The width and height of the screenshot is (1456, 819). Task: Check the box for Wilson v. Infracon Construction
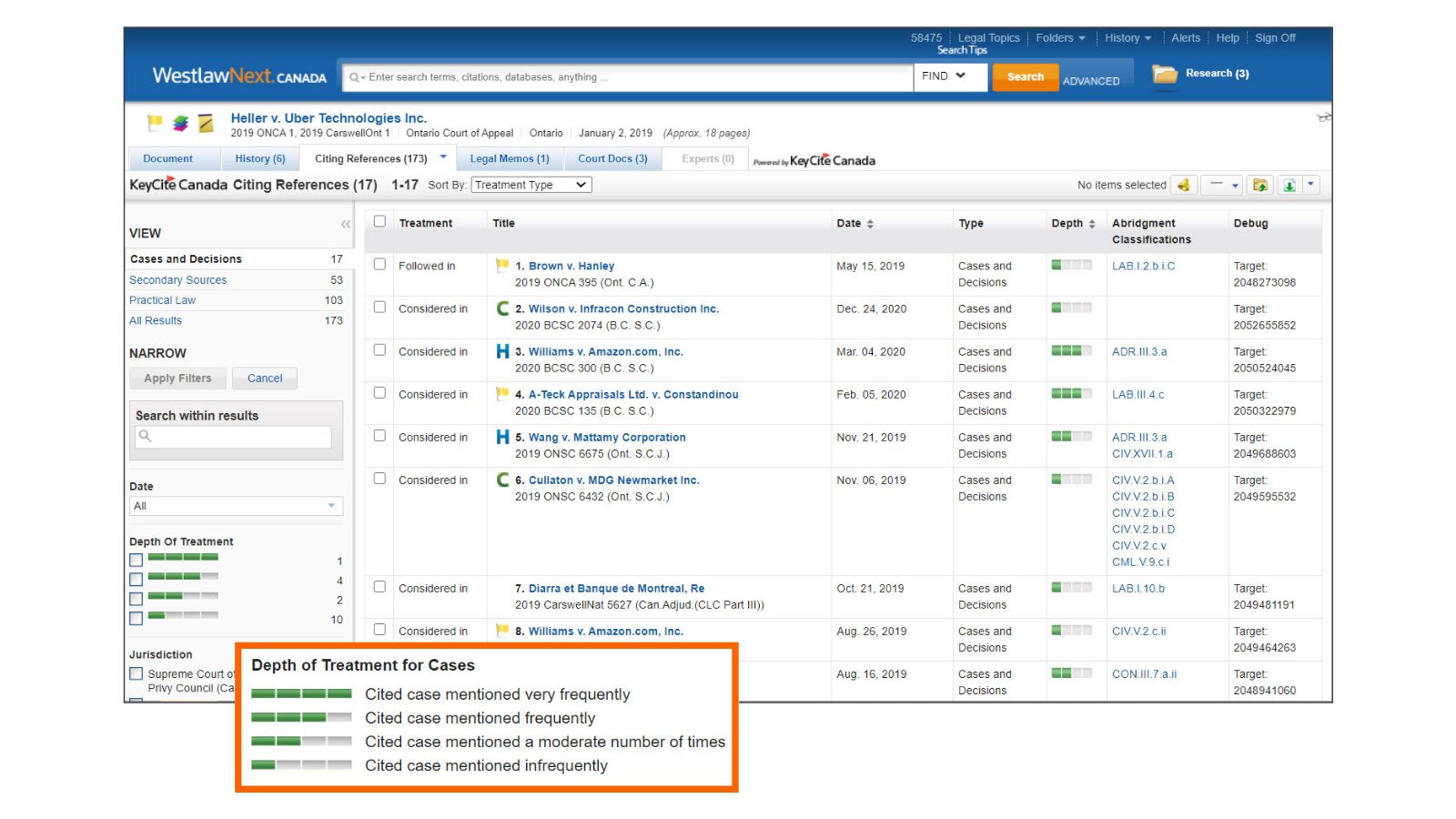(379, 307)
